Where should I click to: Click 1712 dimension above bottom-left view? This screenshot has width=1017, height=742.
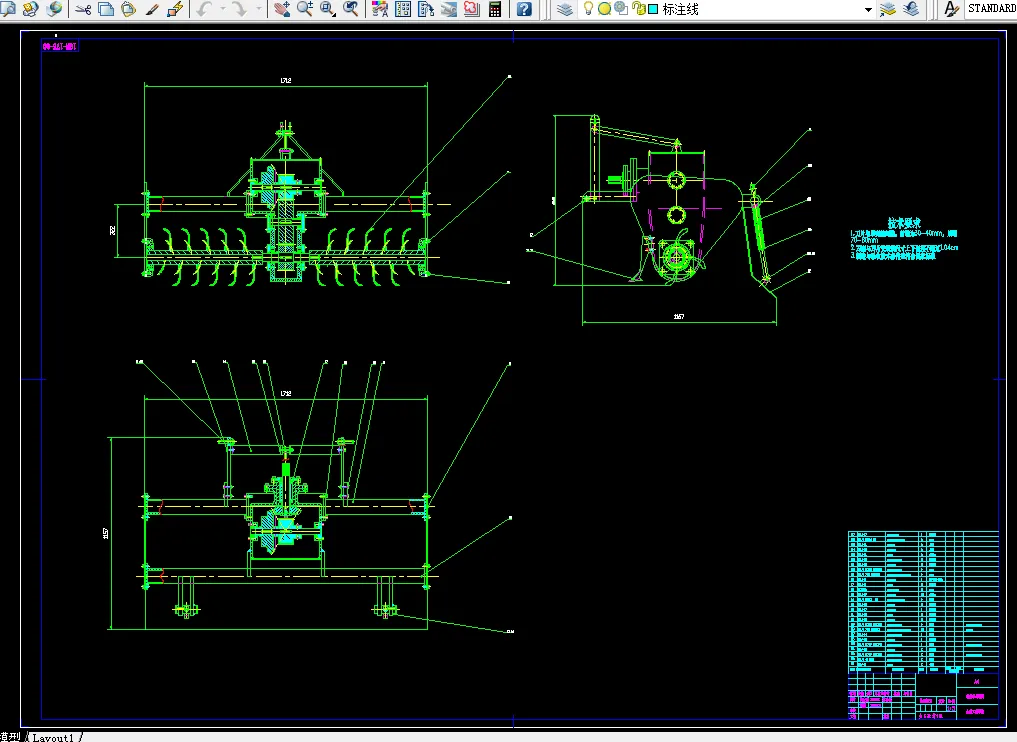(x=285, y=393)
